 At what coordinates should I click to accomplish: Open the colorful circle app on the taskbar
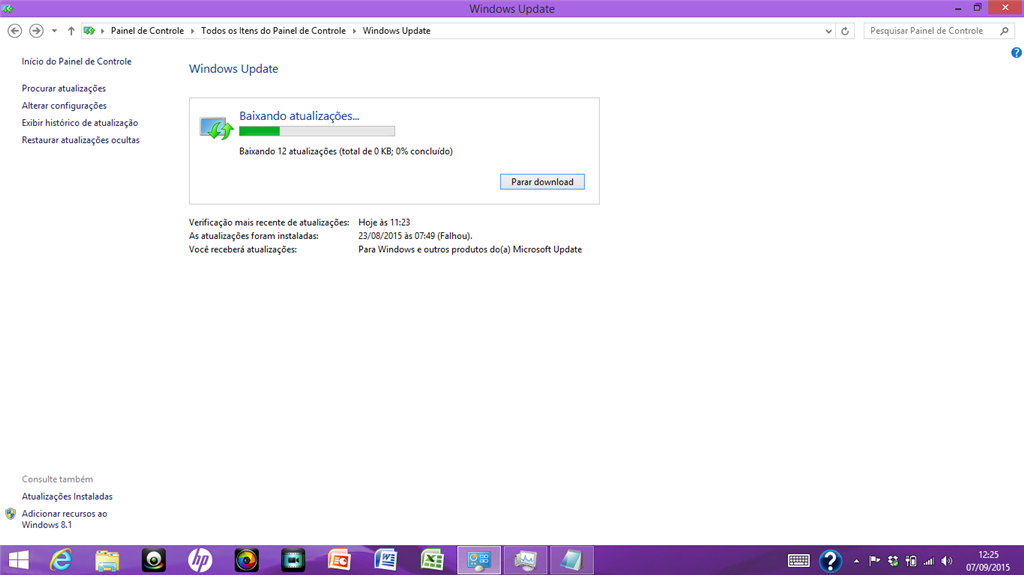pyautogui.click(x=246, y=560)
